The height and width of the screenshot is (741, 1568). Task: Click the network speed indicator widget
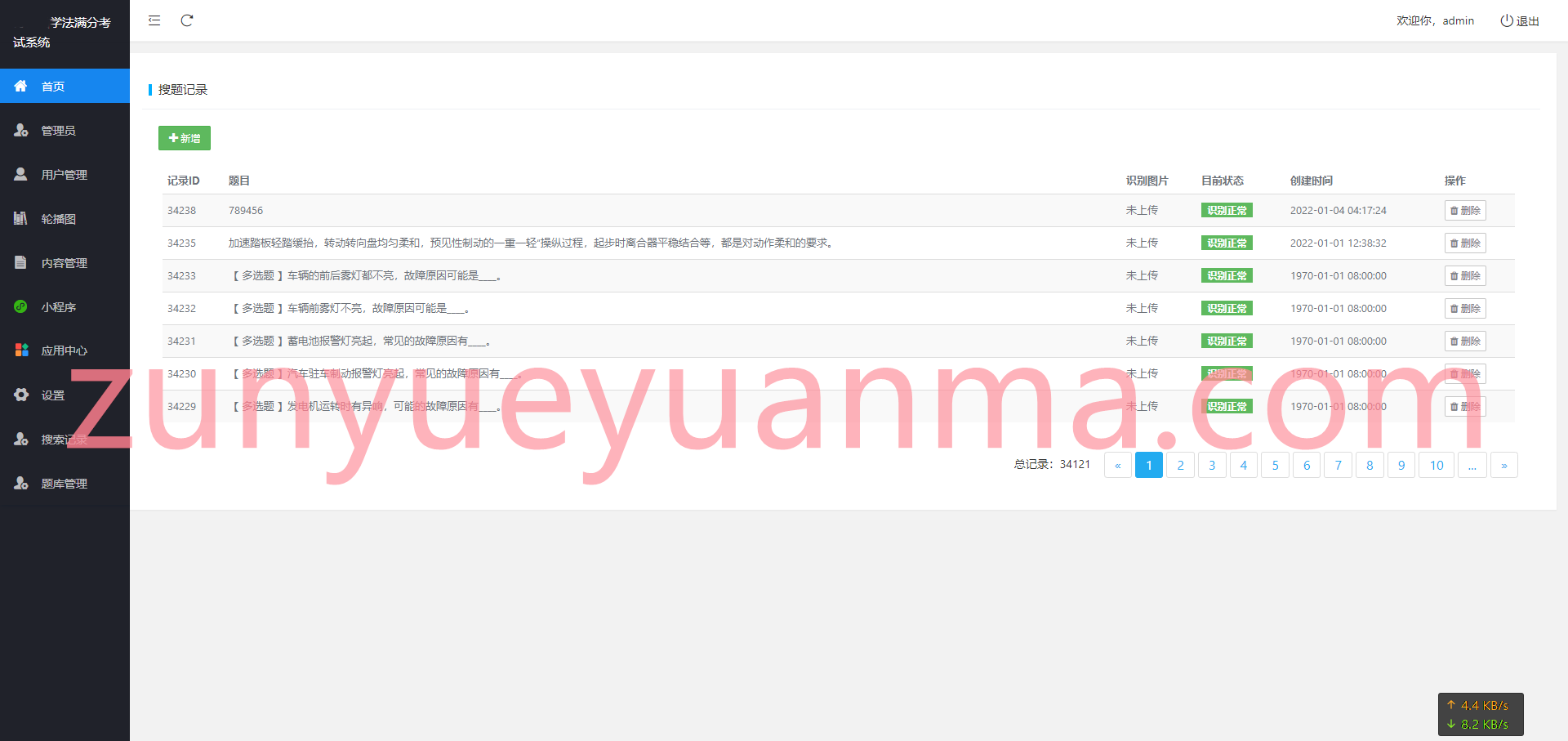click(1481, 714)
